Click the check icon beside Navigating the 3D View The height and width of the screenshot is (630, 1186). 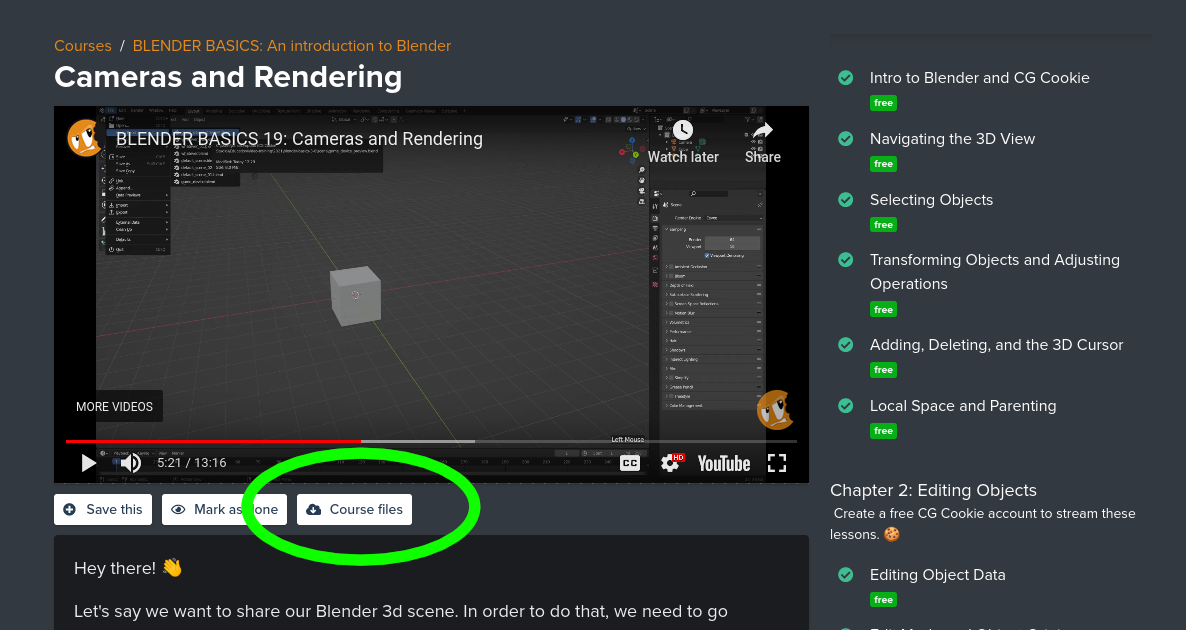tap(846, 139)
